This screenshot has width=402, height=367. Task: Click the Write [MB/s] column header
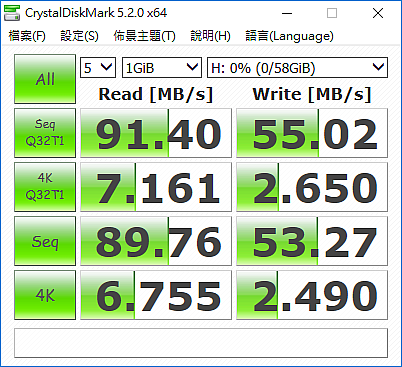[312, 94]
